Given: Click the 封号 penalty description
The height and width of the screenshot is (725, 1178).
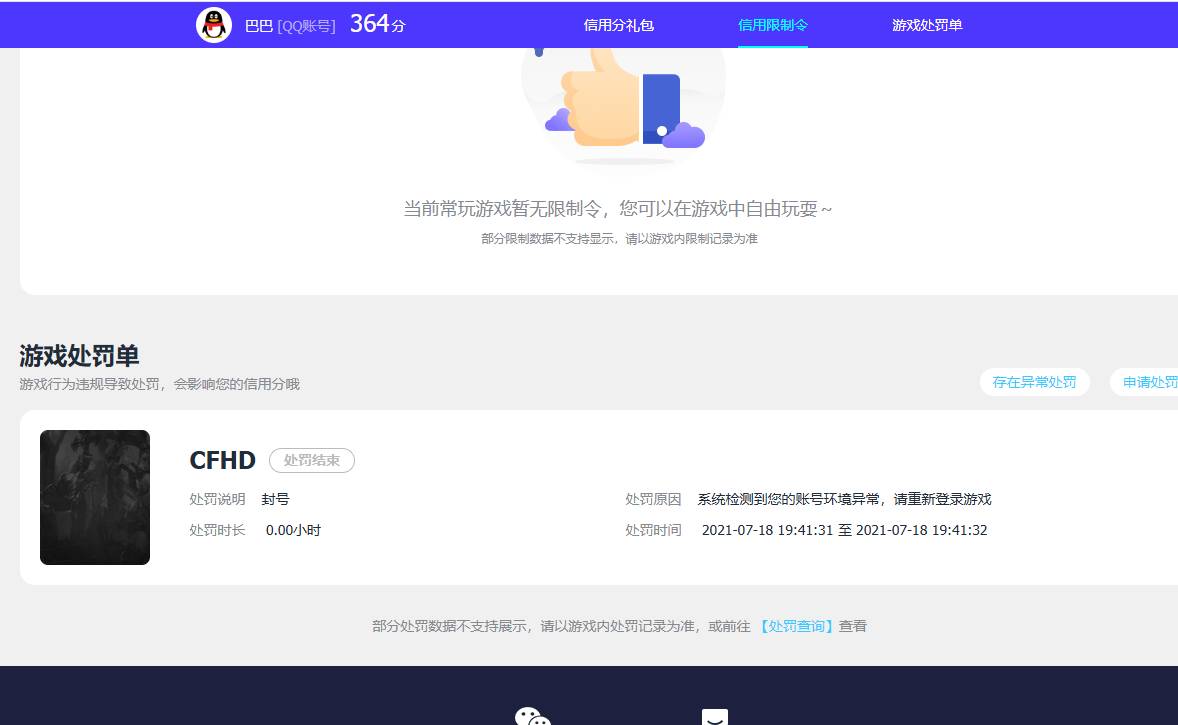Looking at the screenshot, I should [275, 498].
